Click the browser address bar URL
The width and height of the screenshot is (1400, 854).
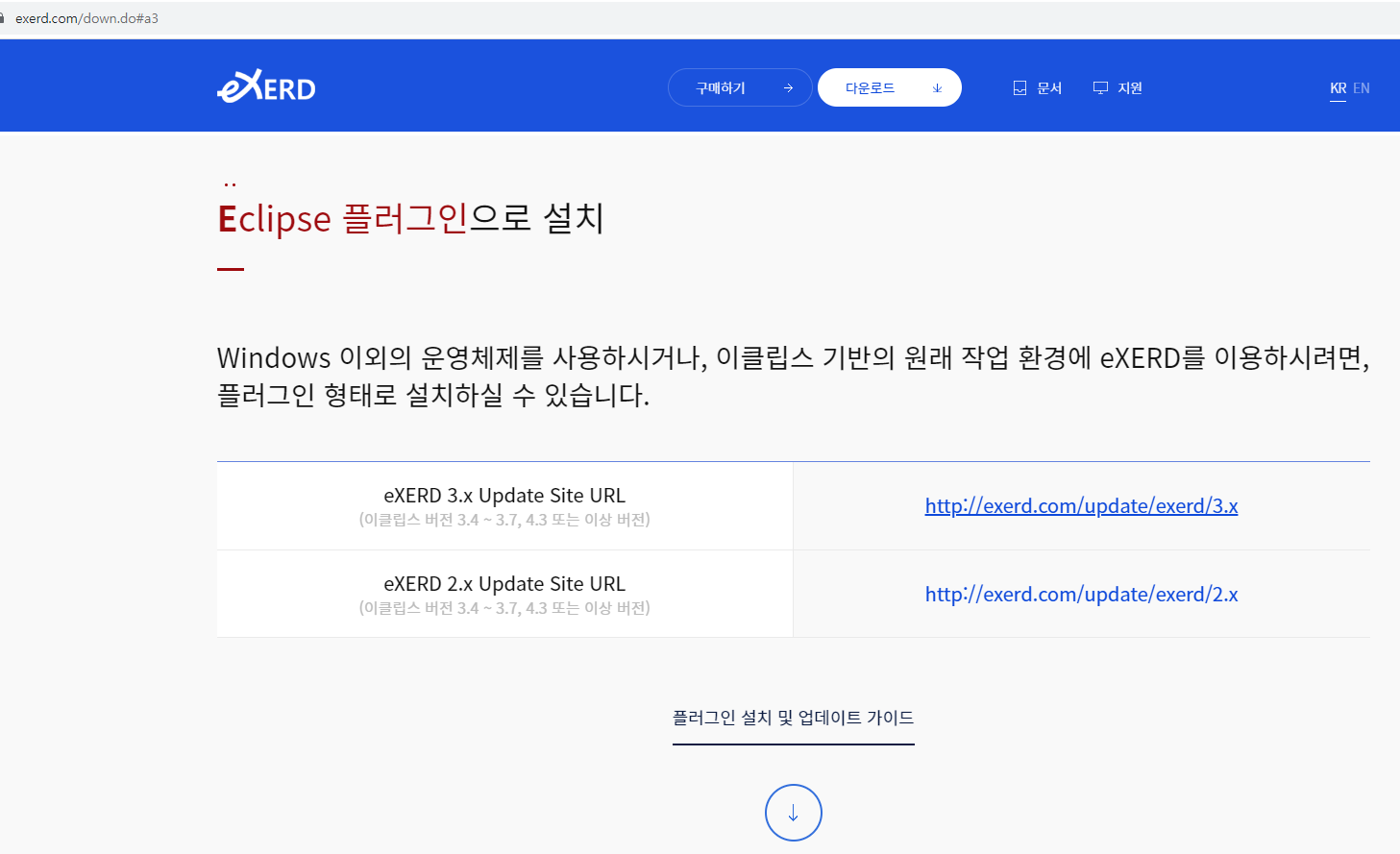click(86, 18)
